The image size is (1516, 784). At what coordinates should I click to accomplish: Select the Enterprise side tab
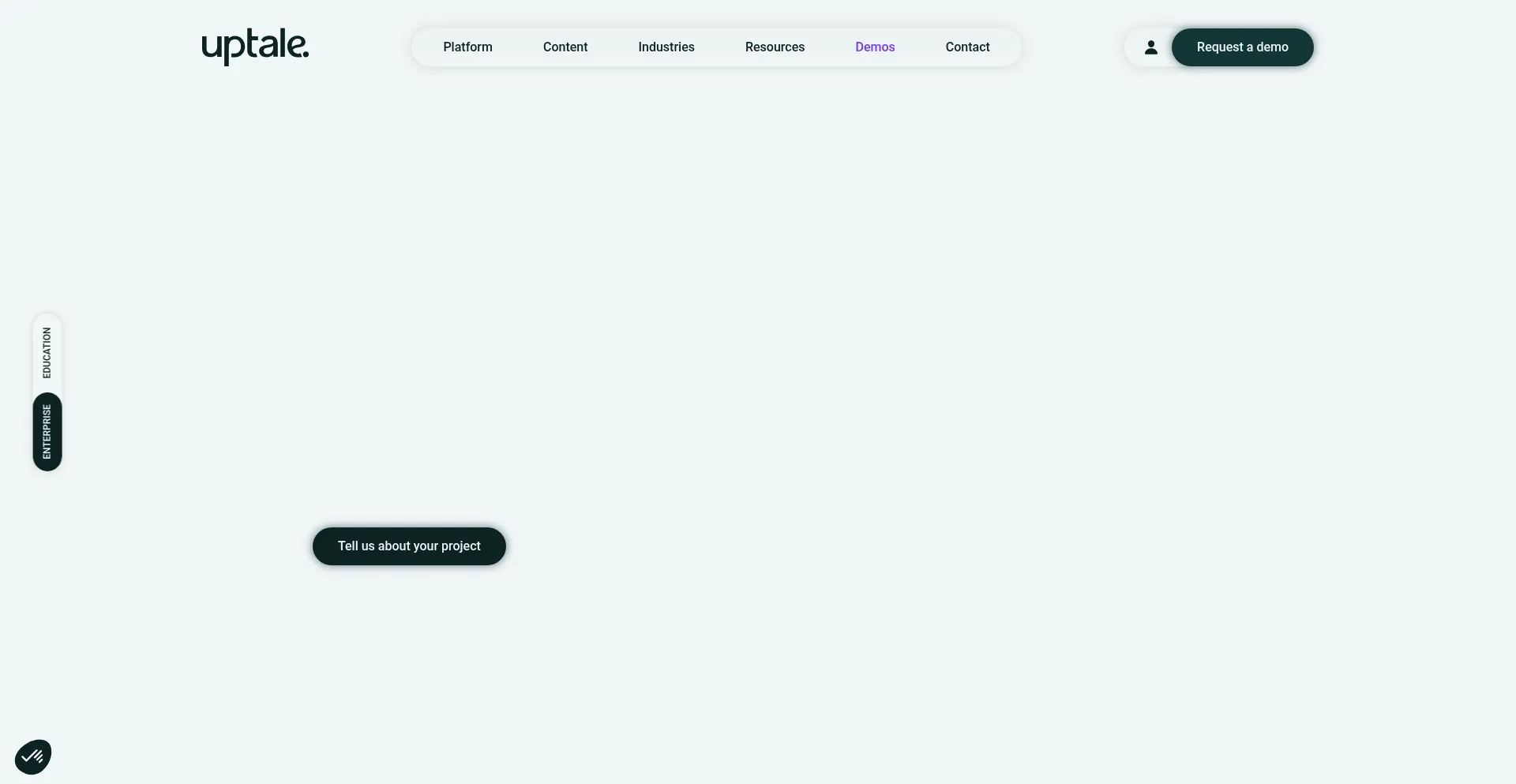[47, 432]
